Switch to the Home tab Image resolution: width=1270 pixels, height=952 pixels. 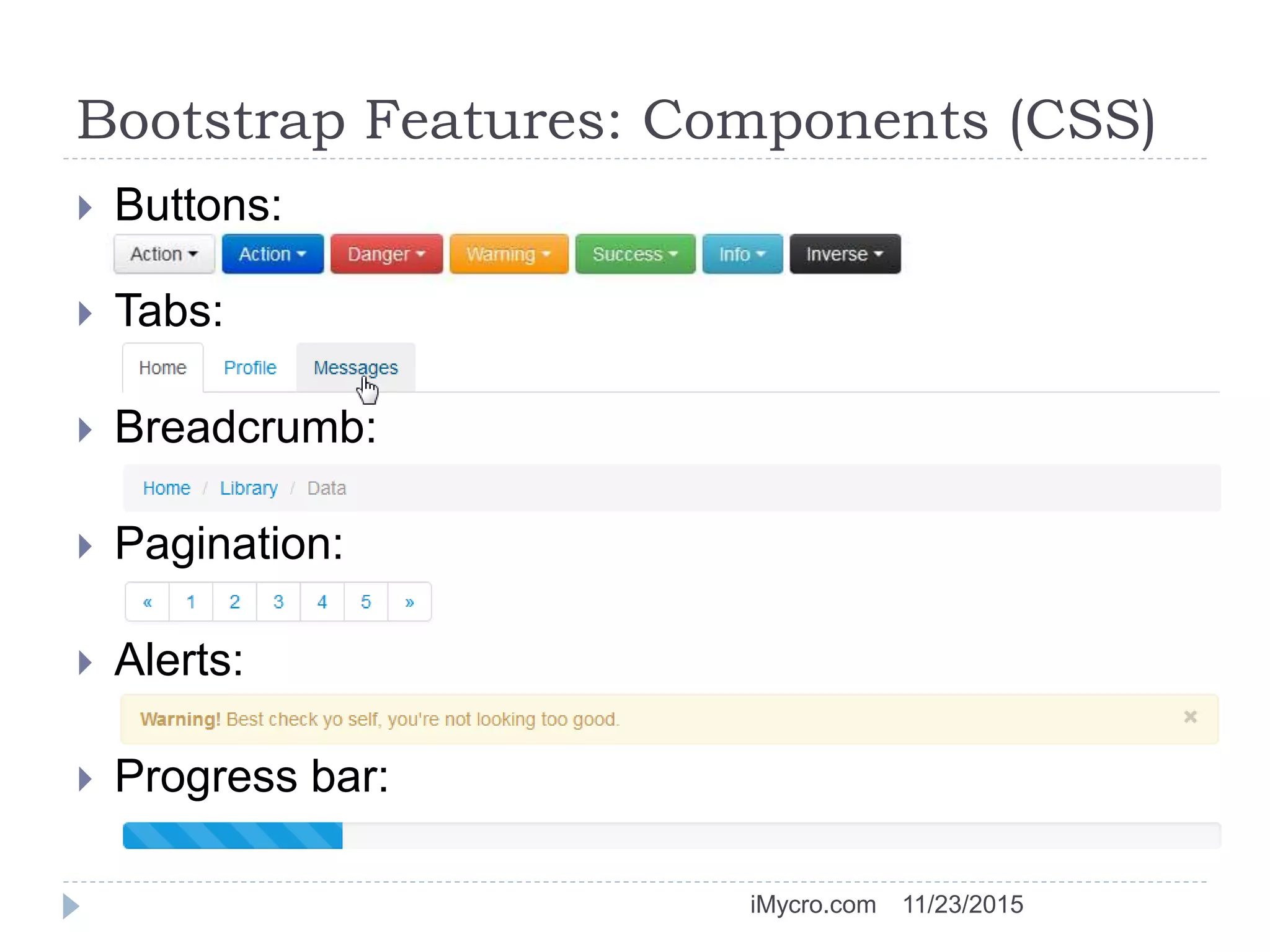click(162, 368)
